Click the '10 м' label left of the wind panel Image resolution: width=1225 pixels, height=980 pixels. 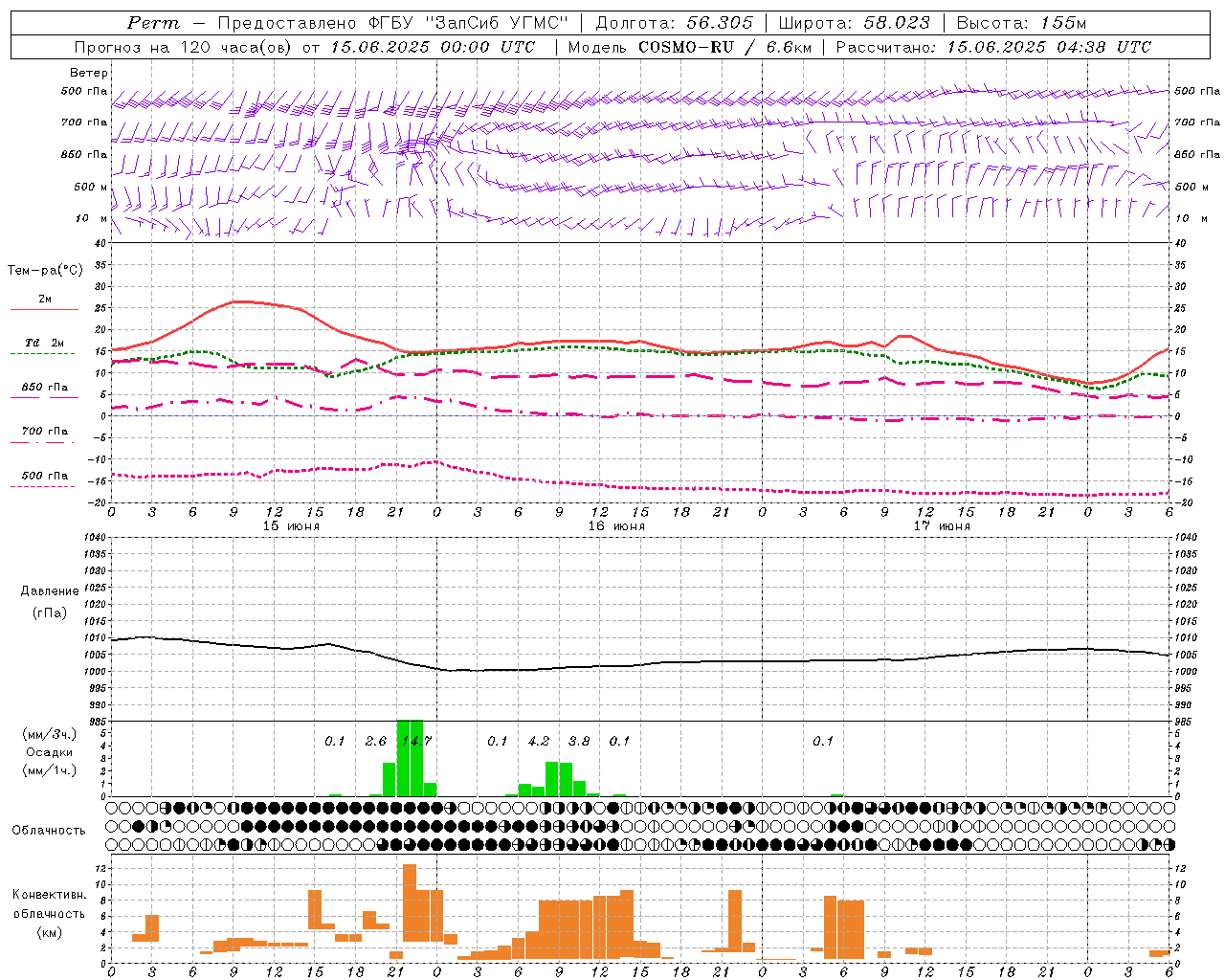tap(91, 218)
